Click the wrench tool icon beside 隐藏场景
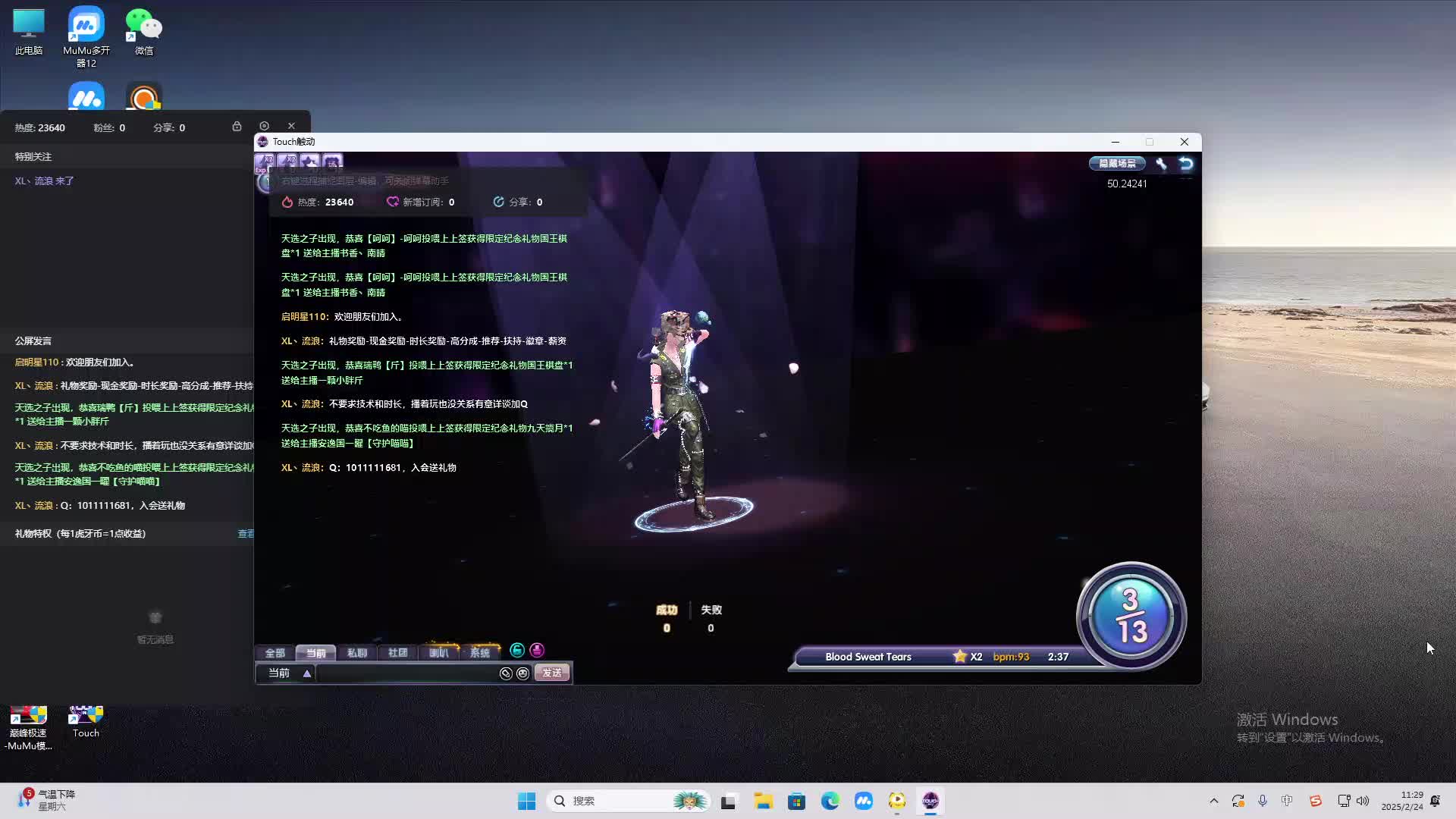This screenshot has width=1456, height=819. point(1161,163)
